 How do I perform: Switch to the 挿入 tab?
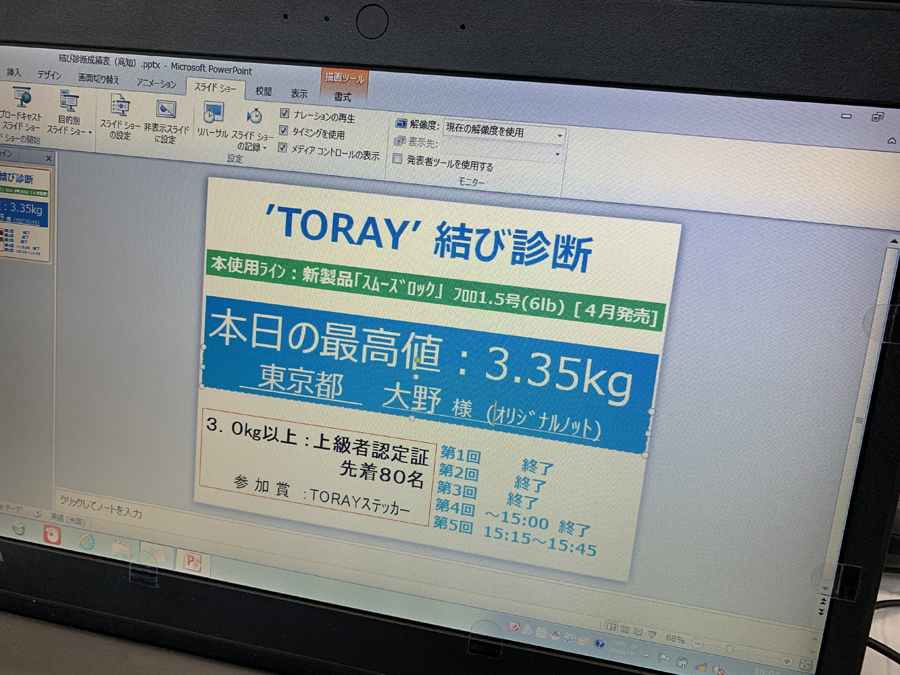14,73
